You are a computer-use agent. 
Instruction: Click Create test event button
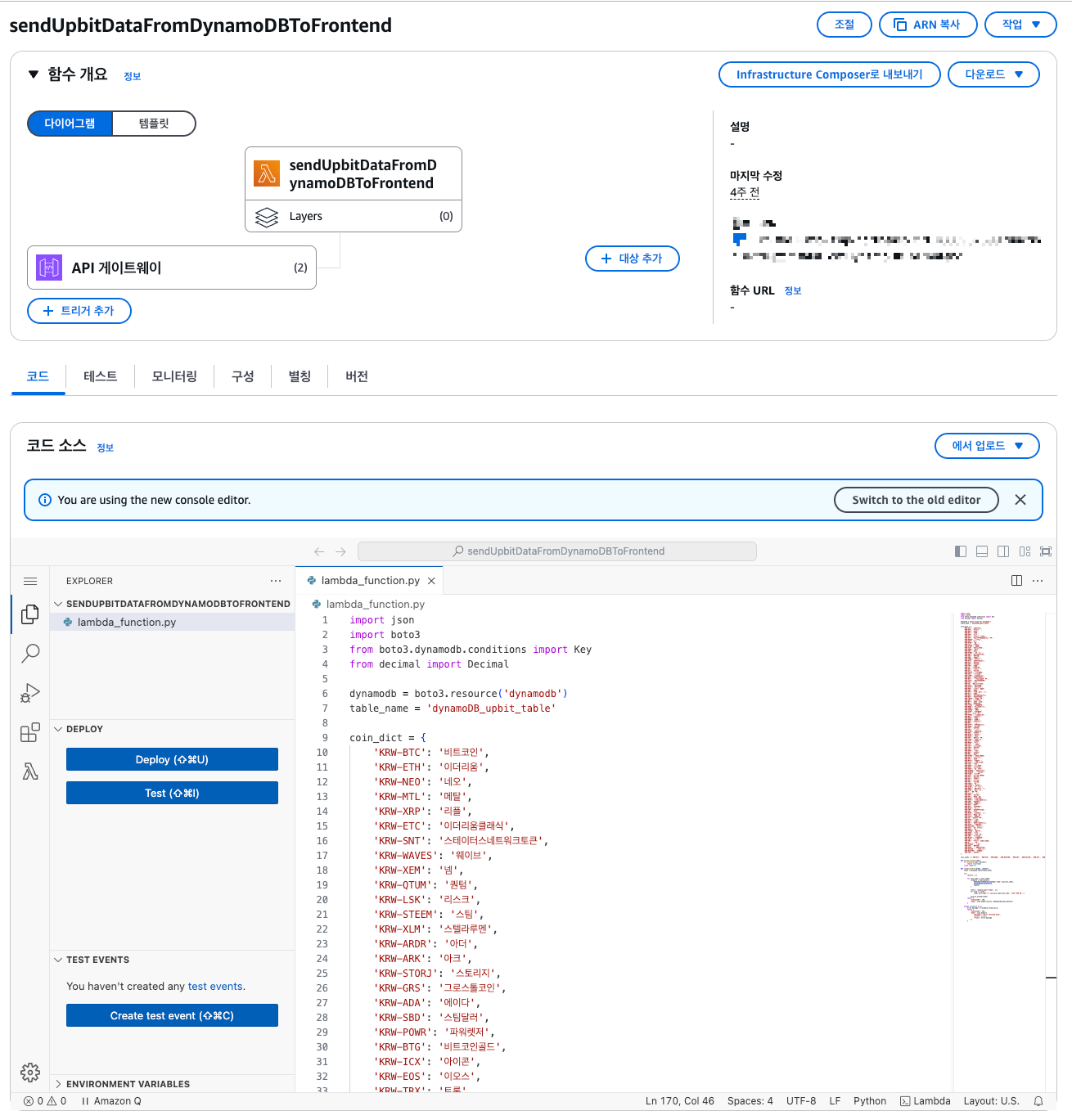tap(172, 1015)
